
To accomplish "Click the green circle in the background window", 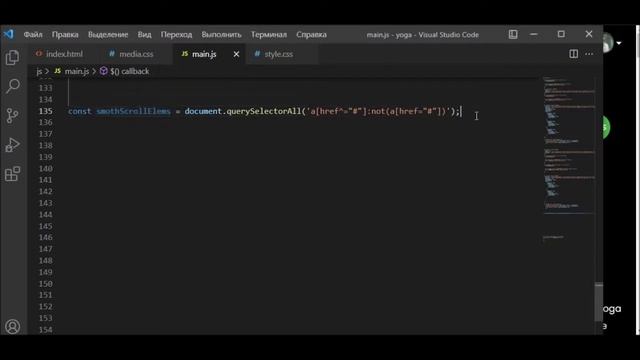I will tap(606, 127).
